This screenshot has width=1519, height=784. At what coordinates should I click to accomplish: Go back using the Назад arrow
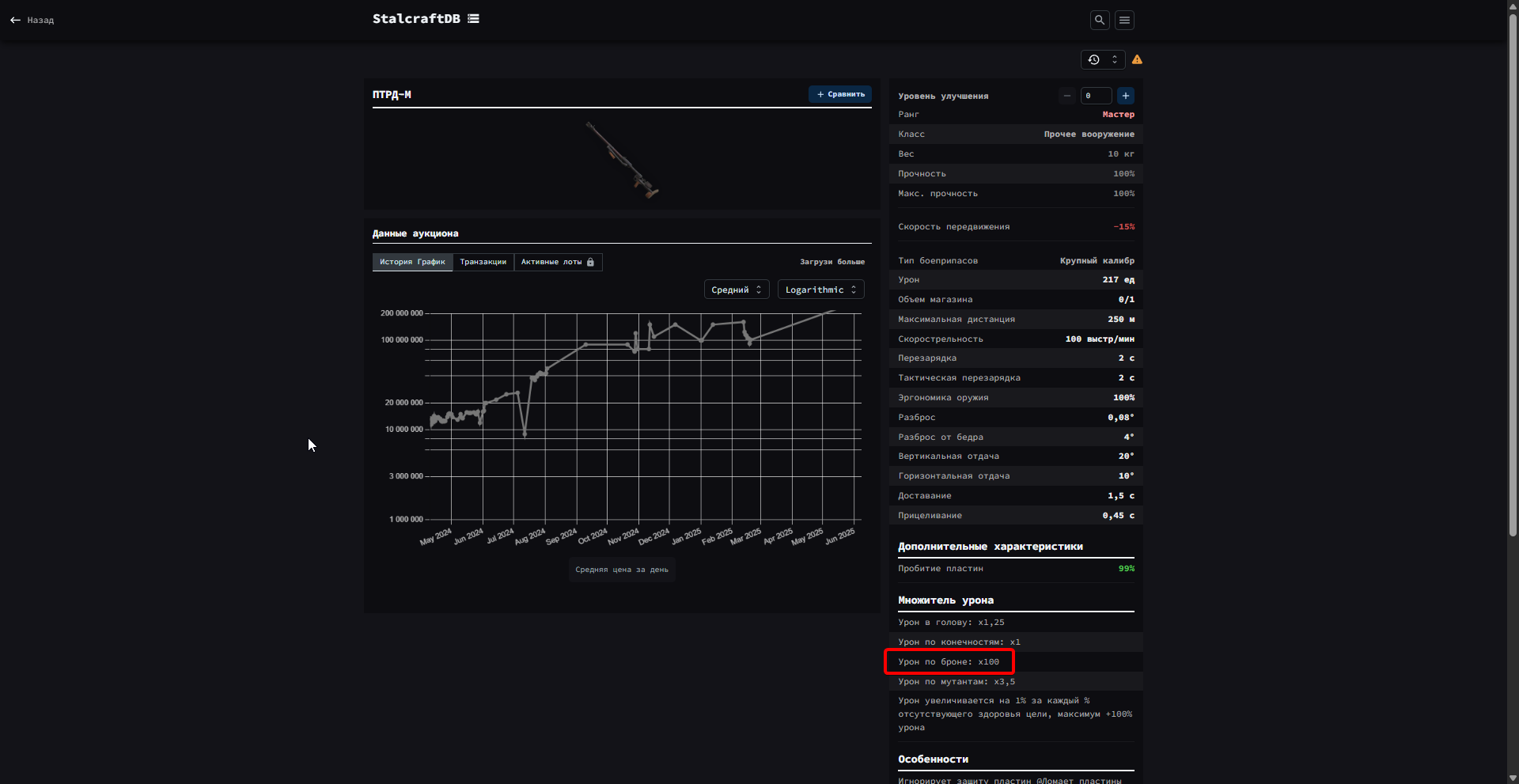[32, 20]
